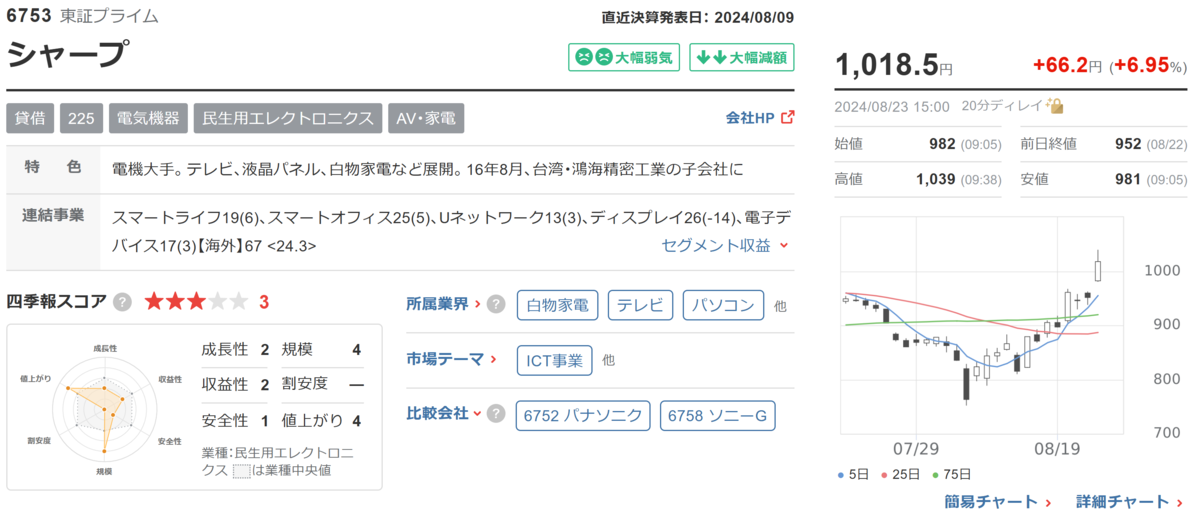Select the AV・家電 tag
Image resolution: width=1200 pixels, height=513 pixels.
pos(426,117)
